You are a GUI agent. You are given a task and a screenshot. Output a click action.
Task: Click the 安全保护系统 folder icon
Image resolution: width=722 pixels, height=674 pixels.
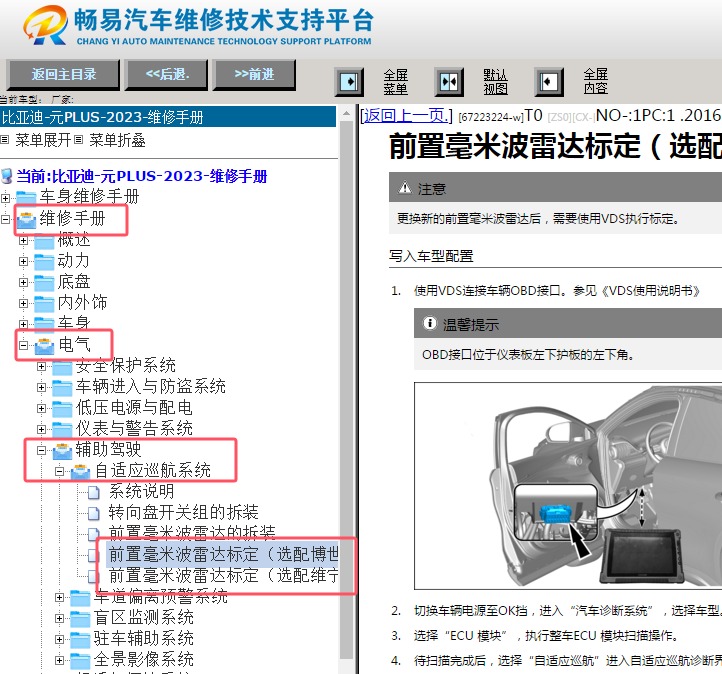(62, 367)
